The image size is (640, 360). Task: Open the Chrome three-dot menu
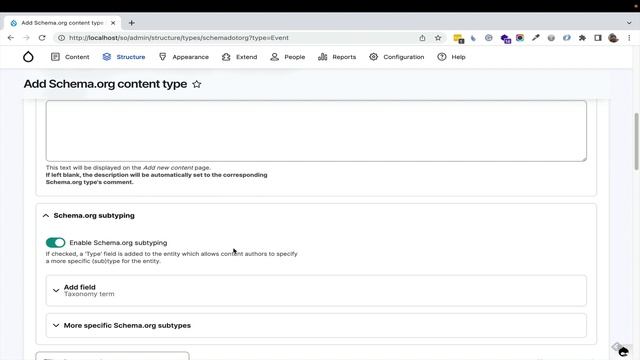click(629, 38)
